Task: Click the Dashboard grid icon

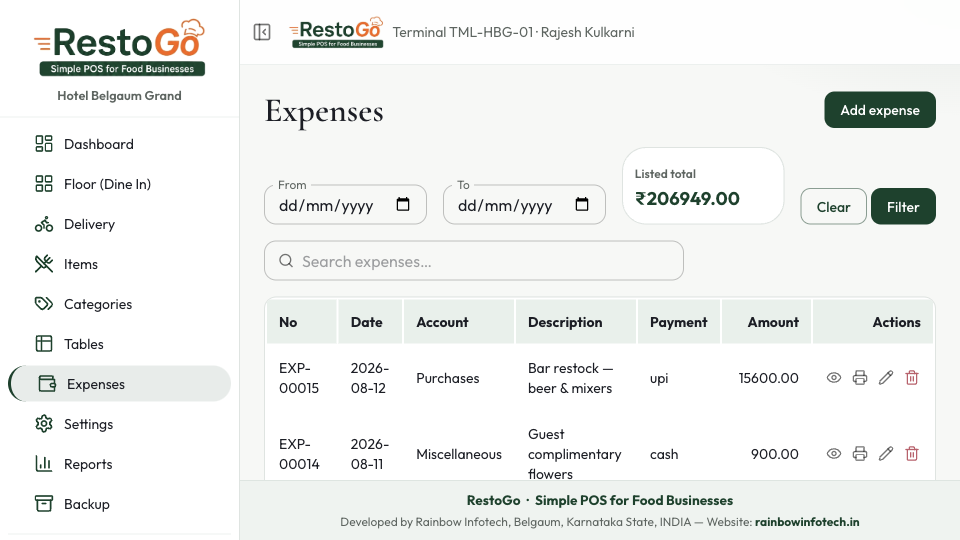Action: [44, 144]
